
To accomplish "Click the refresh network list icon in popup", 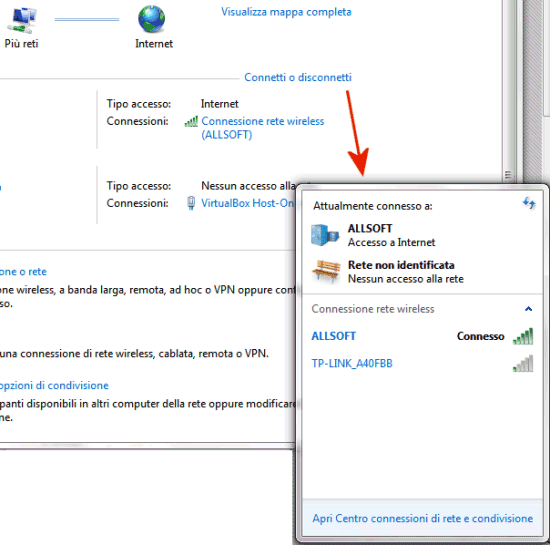I will pos(529,203).
